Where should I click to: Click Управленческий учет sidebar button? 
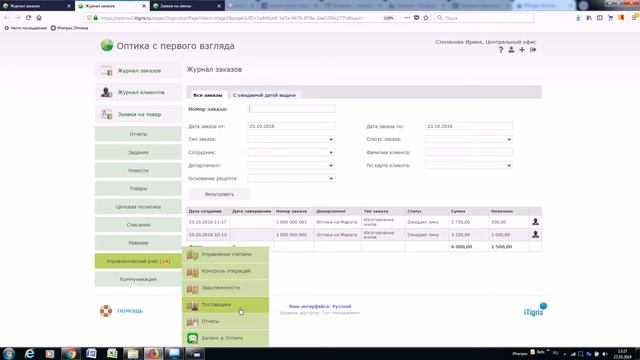pos(138,261)
